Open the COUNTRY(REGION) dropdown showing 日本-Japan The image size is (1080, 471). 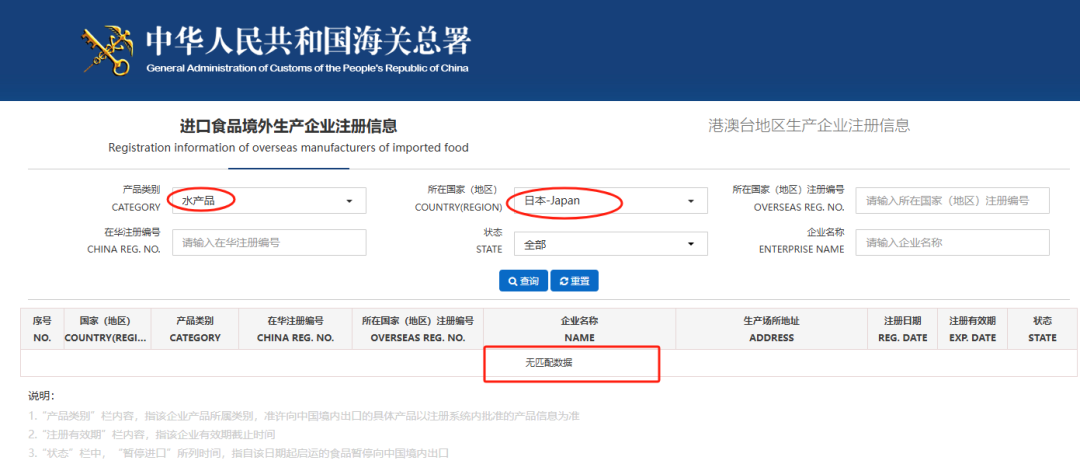pyautogui.click(x=609, y=201)
